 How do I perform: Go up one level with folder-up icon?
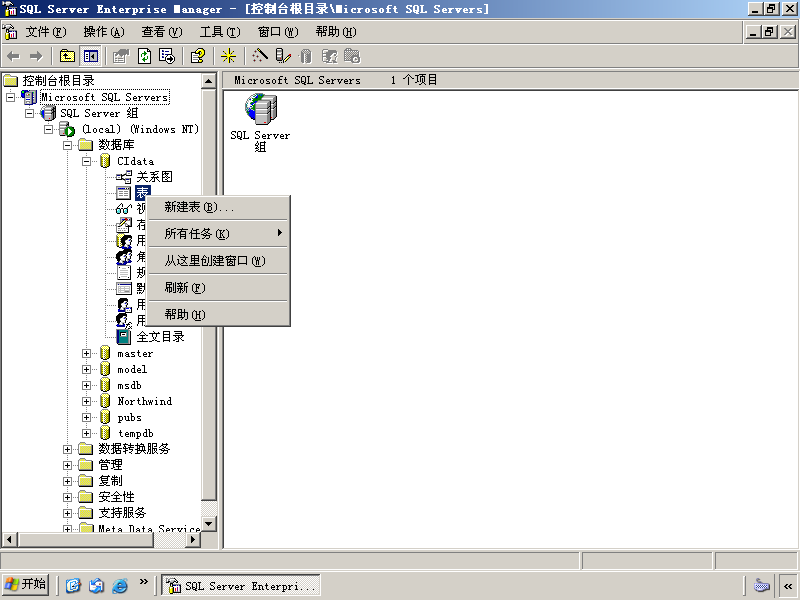[67, 56]
